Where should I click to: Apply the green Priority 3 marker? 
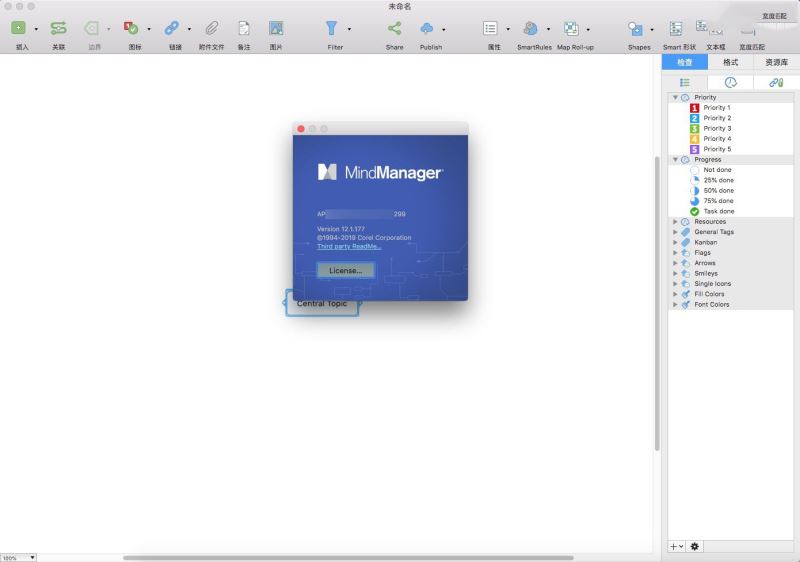(694, 129)
